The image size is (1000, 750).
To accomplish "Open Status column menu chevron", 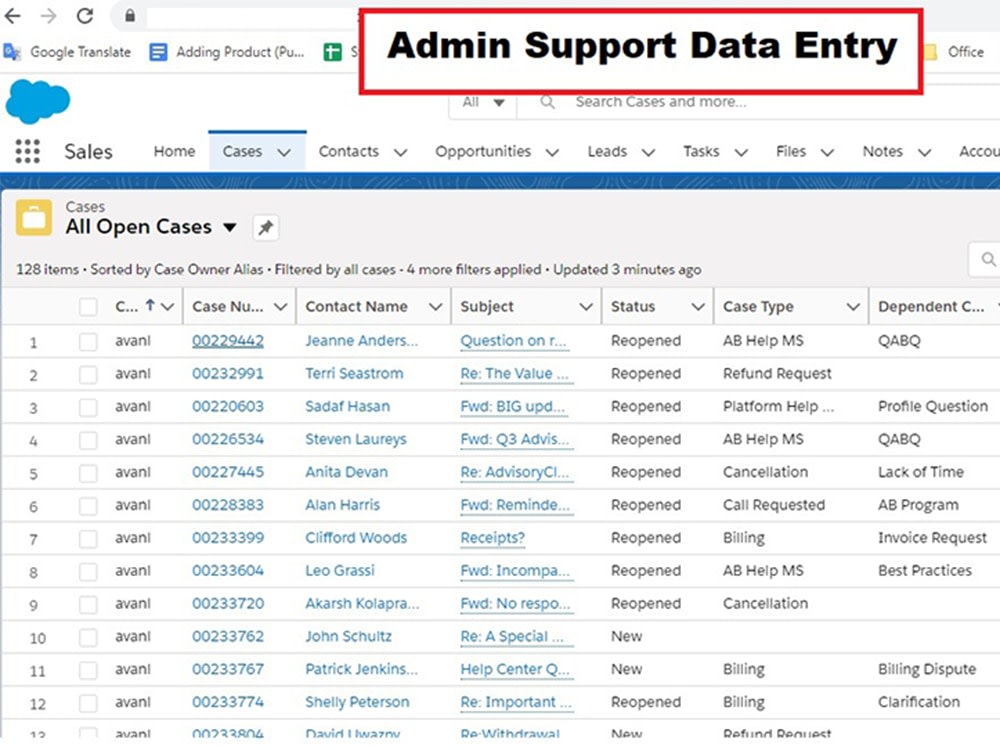I will 698,307.
